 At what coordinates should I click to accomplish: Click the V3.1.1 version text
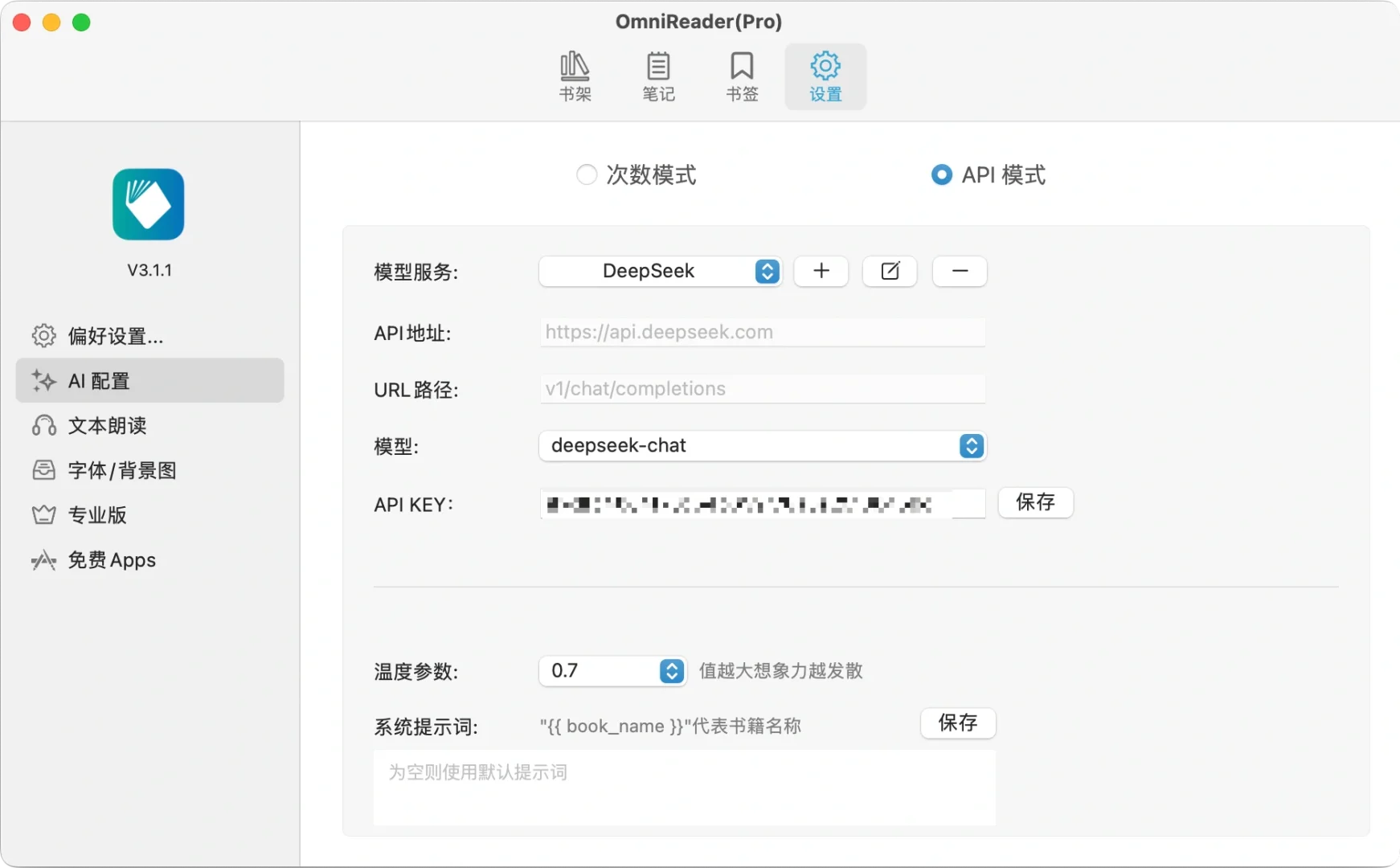pyautogui.click(x=149, y=270)
